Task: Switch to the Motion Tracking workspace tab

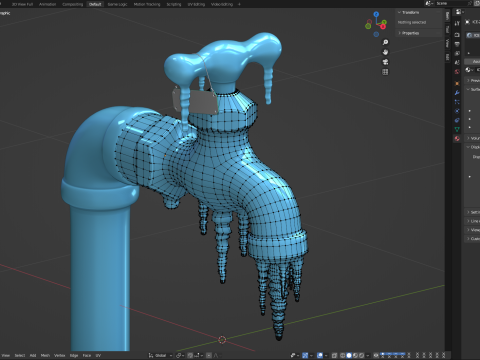Action: (147, 4)
